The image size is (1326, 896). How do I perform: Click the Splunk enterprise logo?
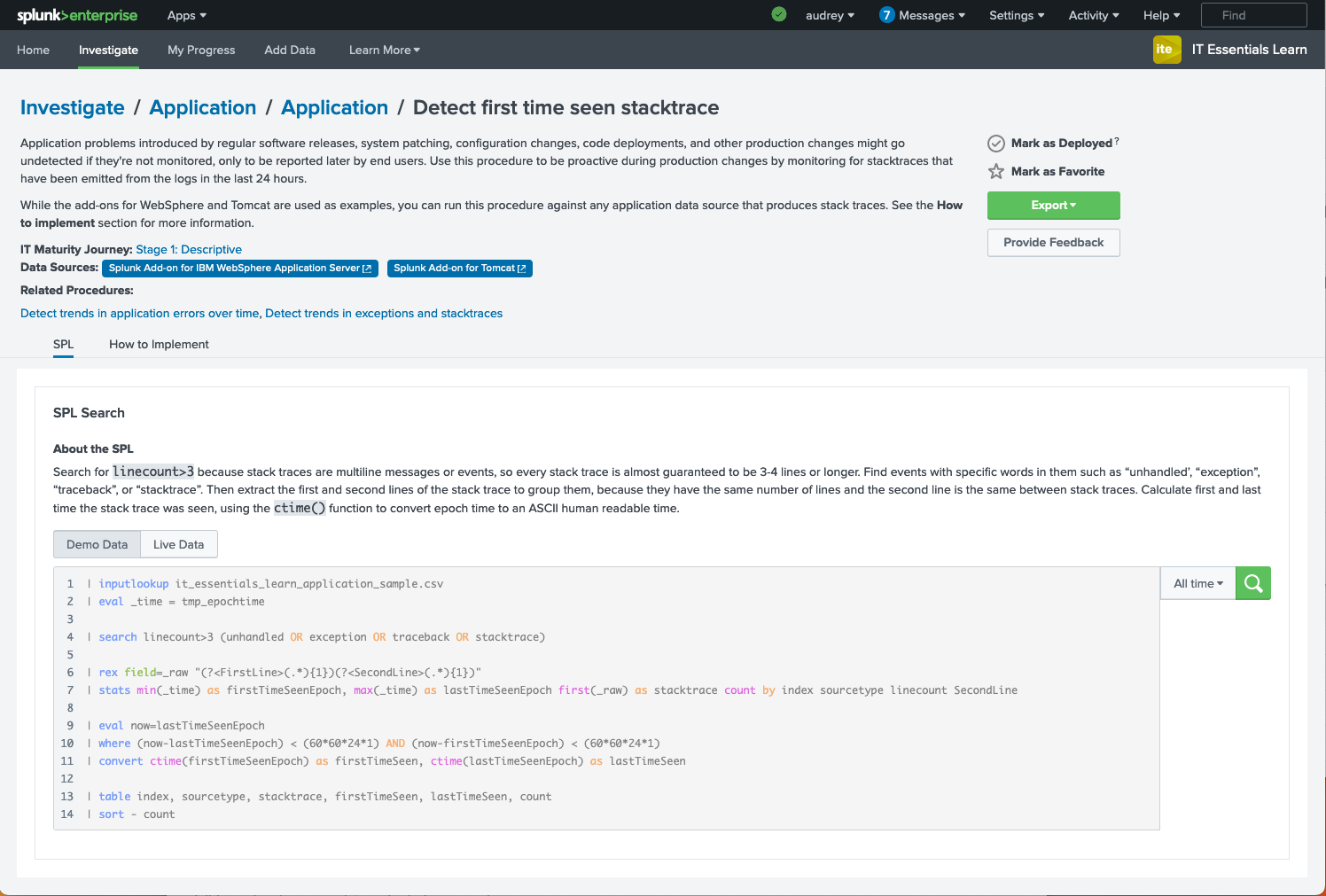click(x=77, y=15)
